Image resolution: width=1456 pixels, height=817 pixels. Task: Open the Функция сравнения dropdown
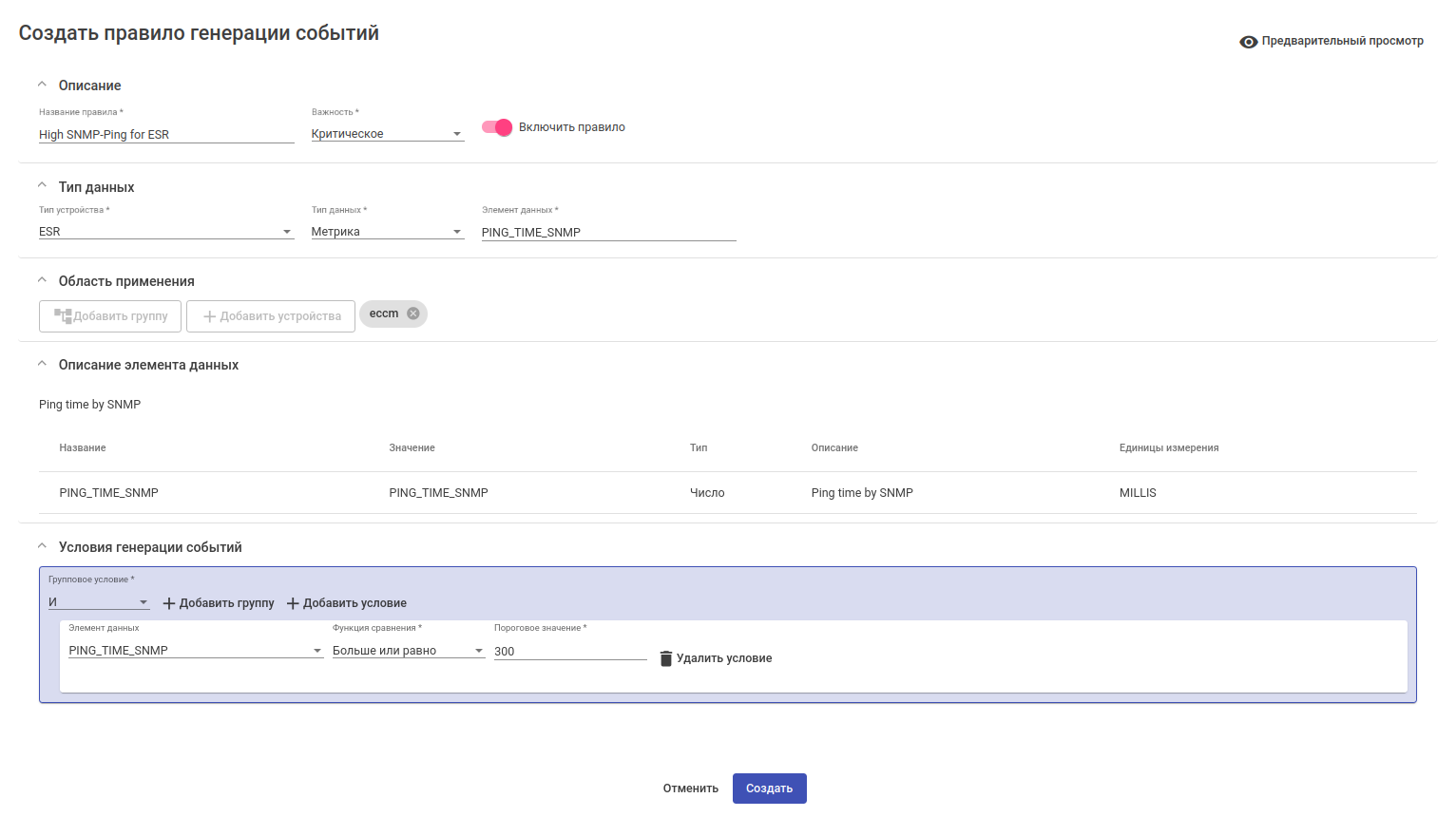point(408,651)
